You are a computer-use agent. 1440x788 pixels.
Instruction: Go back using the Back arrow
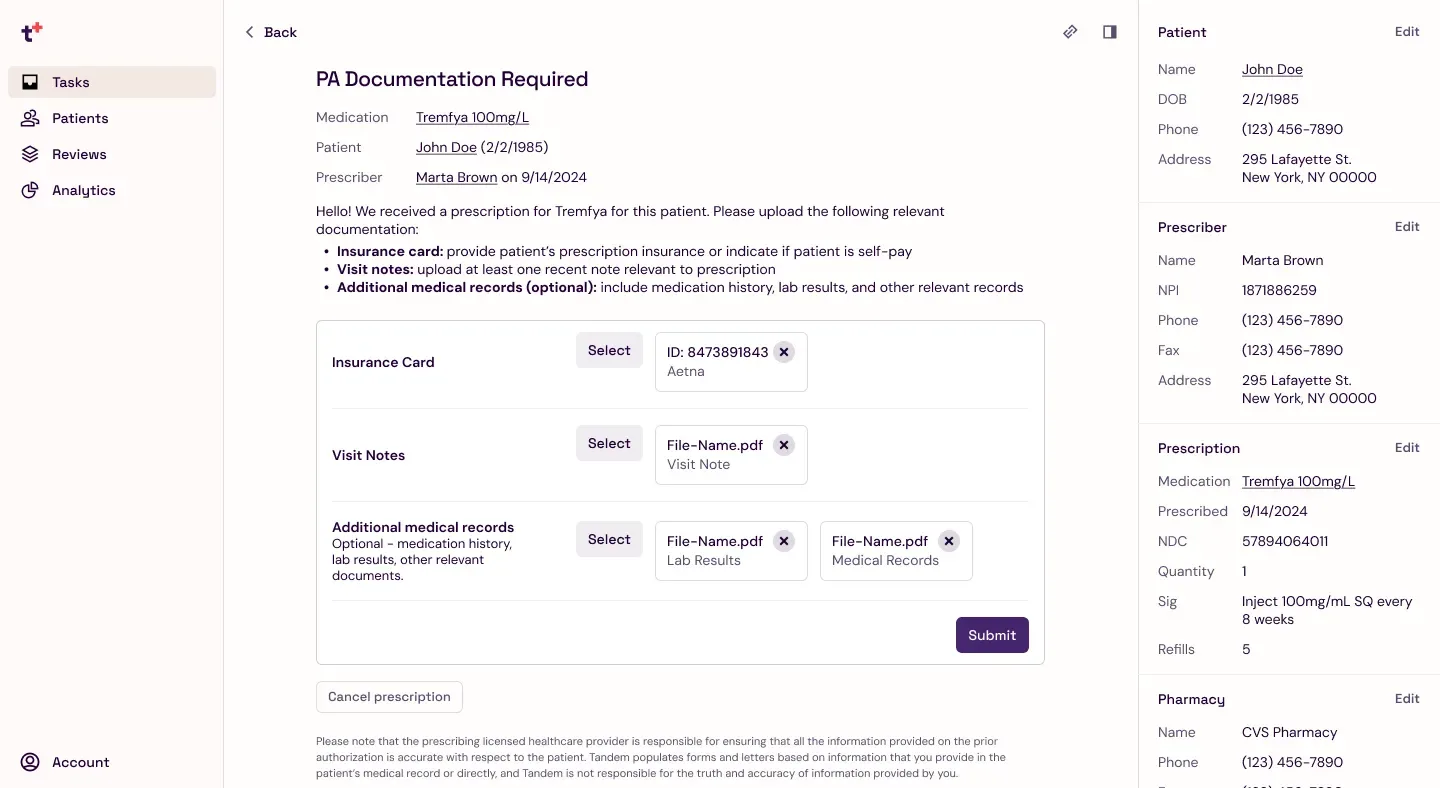[271, 32]
